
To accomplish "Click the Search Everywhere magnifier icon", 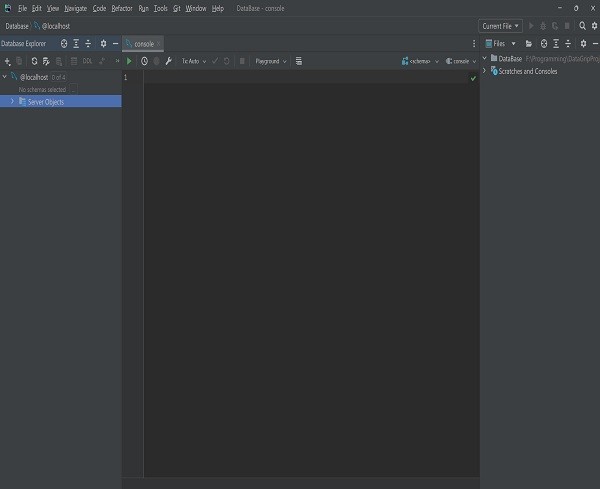I will (582, 26).
